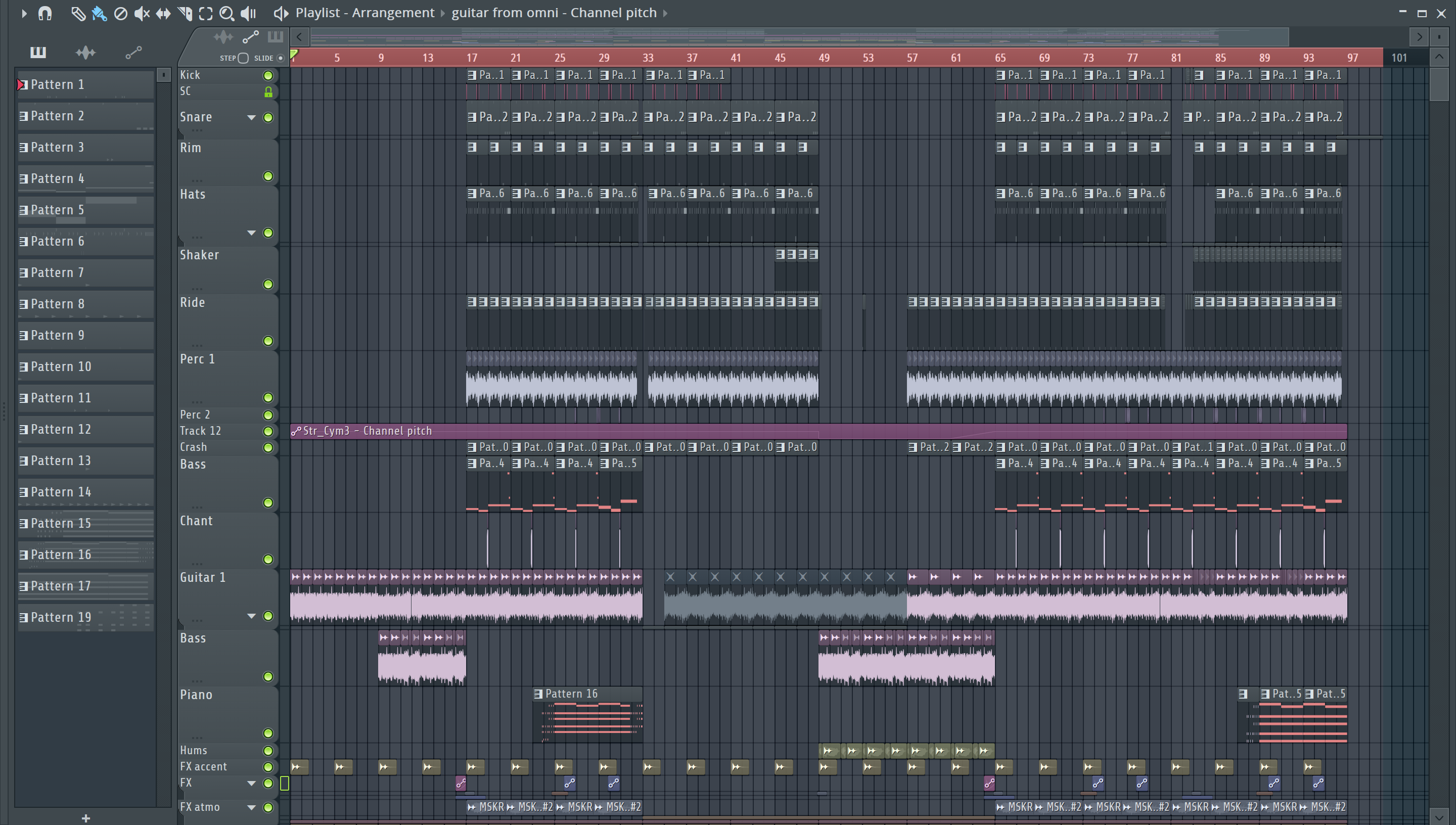Switch clip focus to audio clips
This screenshot has height=825, width=1456.
pyautogui.click(x=222, y=37)
